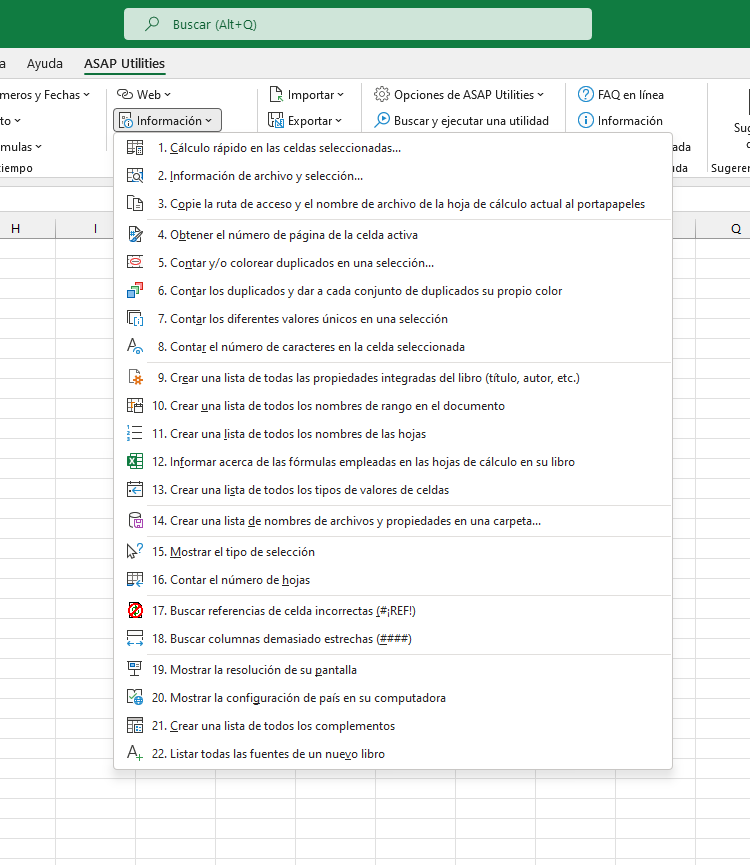
Task: Open FAQ en línea
Action: point(620,94)
